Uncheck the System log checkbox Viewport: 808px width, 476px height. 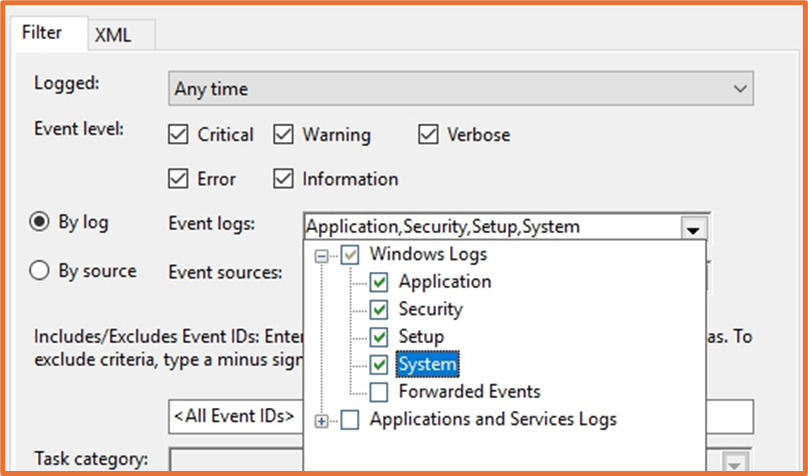(379, 365)
